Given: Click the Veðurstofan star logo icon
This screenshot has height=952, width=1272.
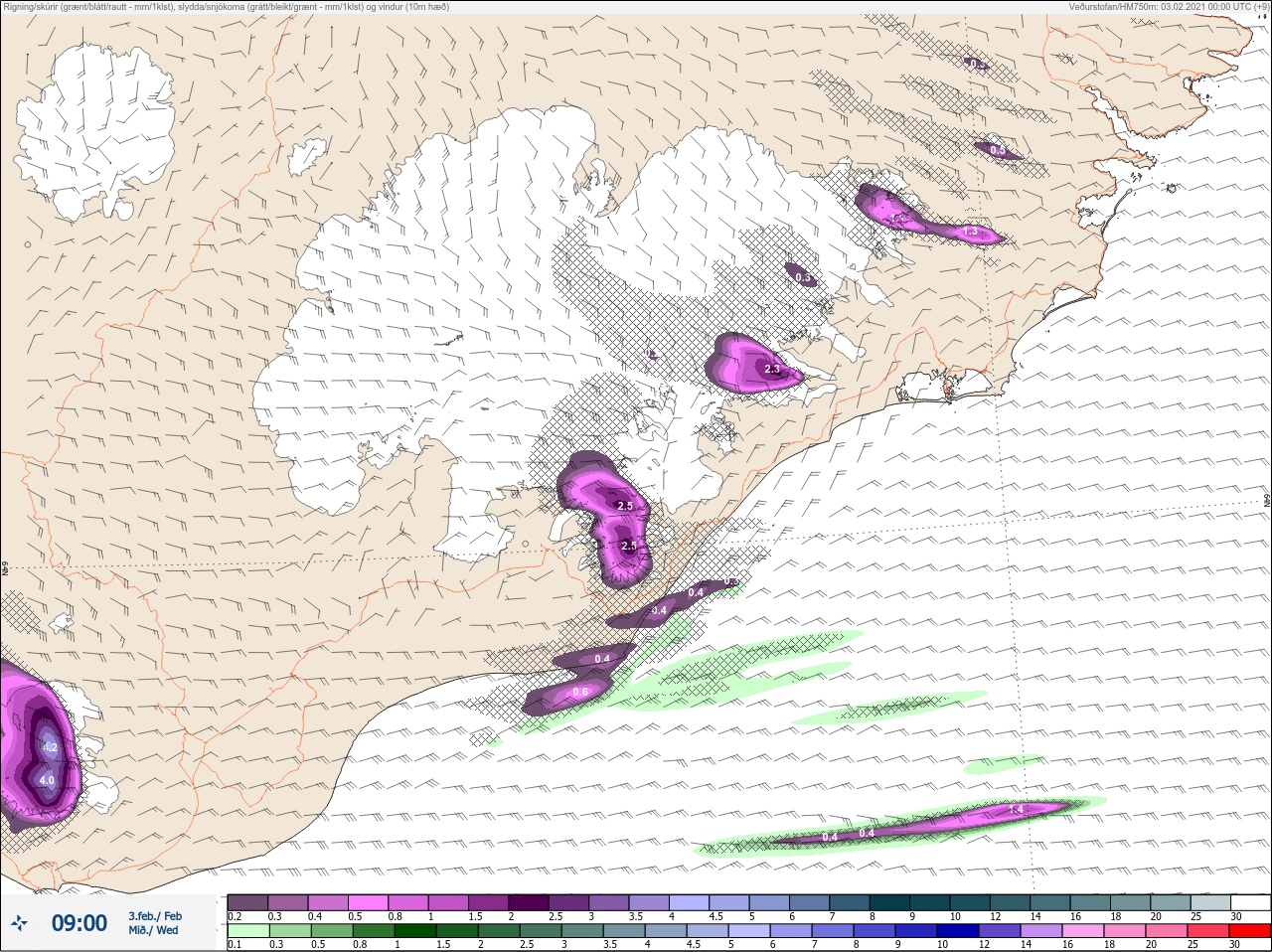Looking at the screenshot, I should [x=19, y=923].
